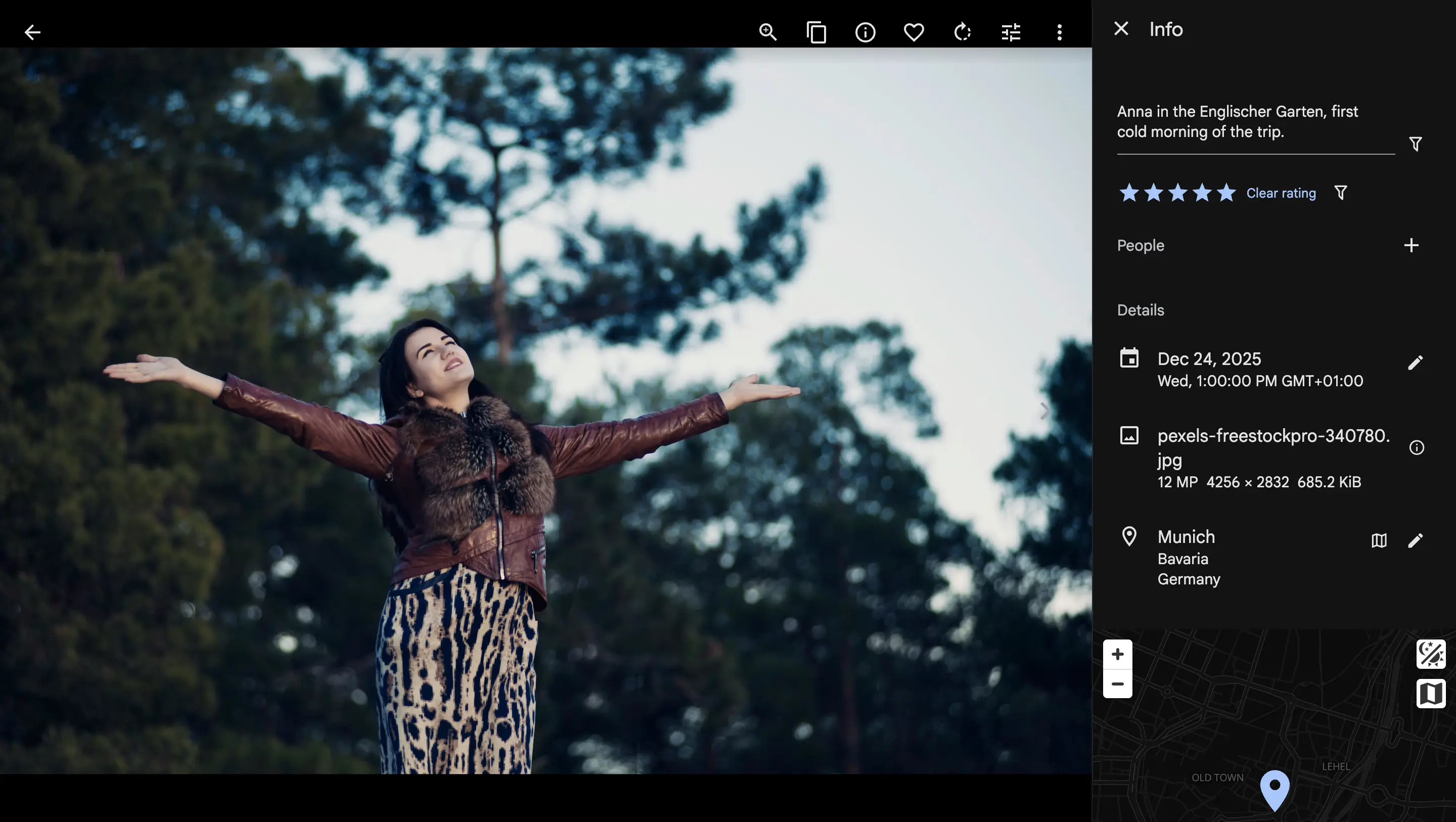The image size is (1456, 822).
Task: Click the People section heading
Action: [1140, 245]
